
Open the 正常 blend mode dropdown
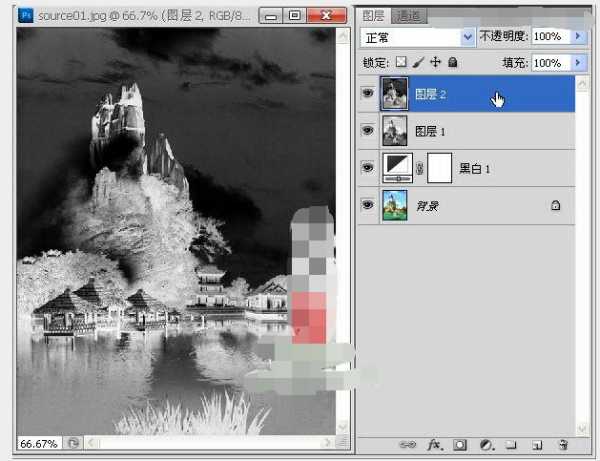[x=417, y=37]
